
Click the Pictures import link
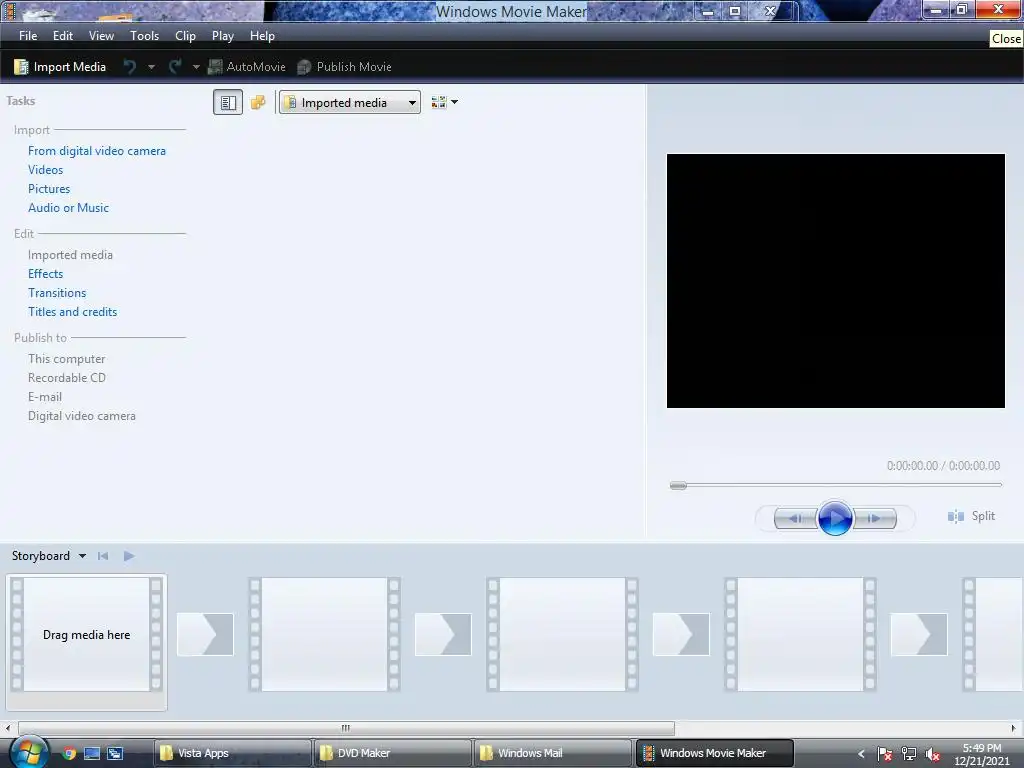tap(49, 189)
